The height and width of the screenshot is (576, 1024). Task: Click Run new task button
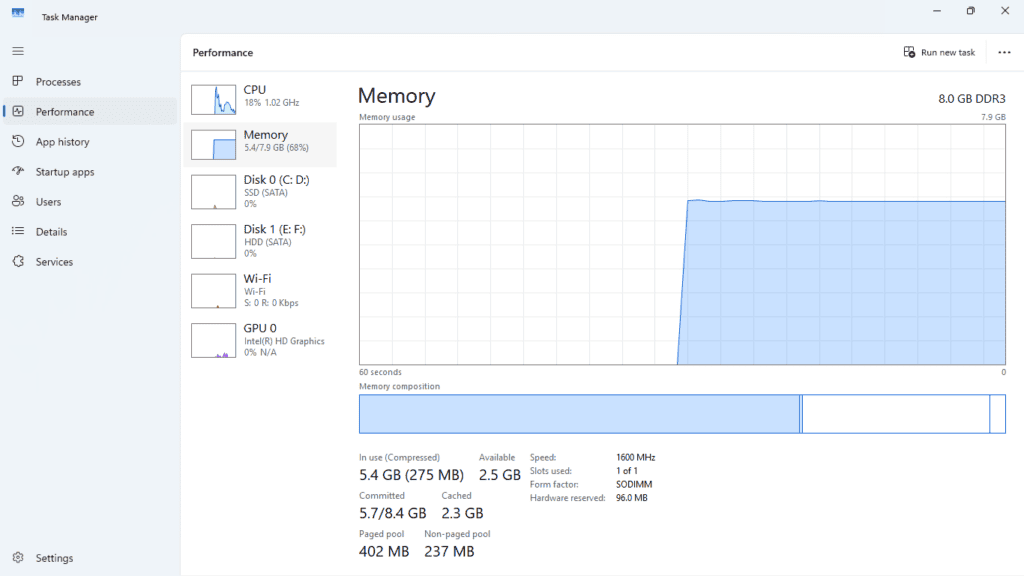[939, 52]
